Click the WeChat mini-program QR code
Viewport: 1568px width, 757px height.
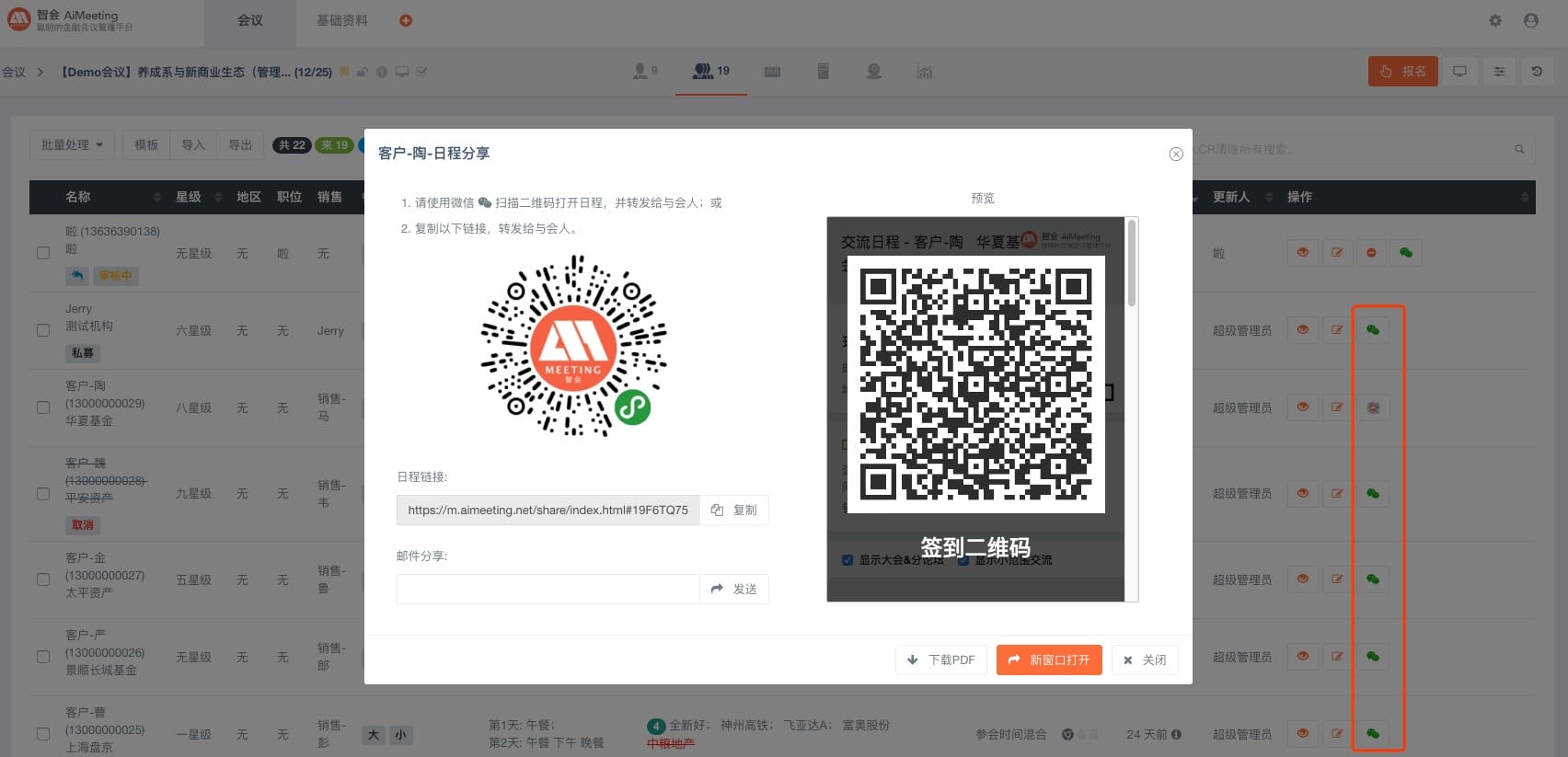[x=573, y=346]
